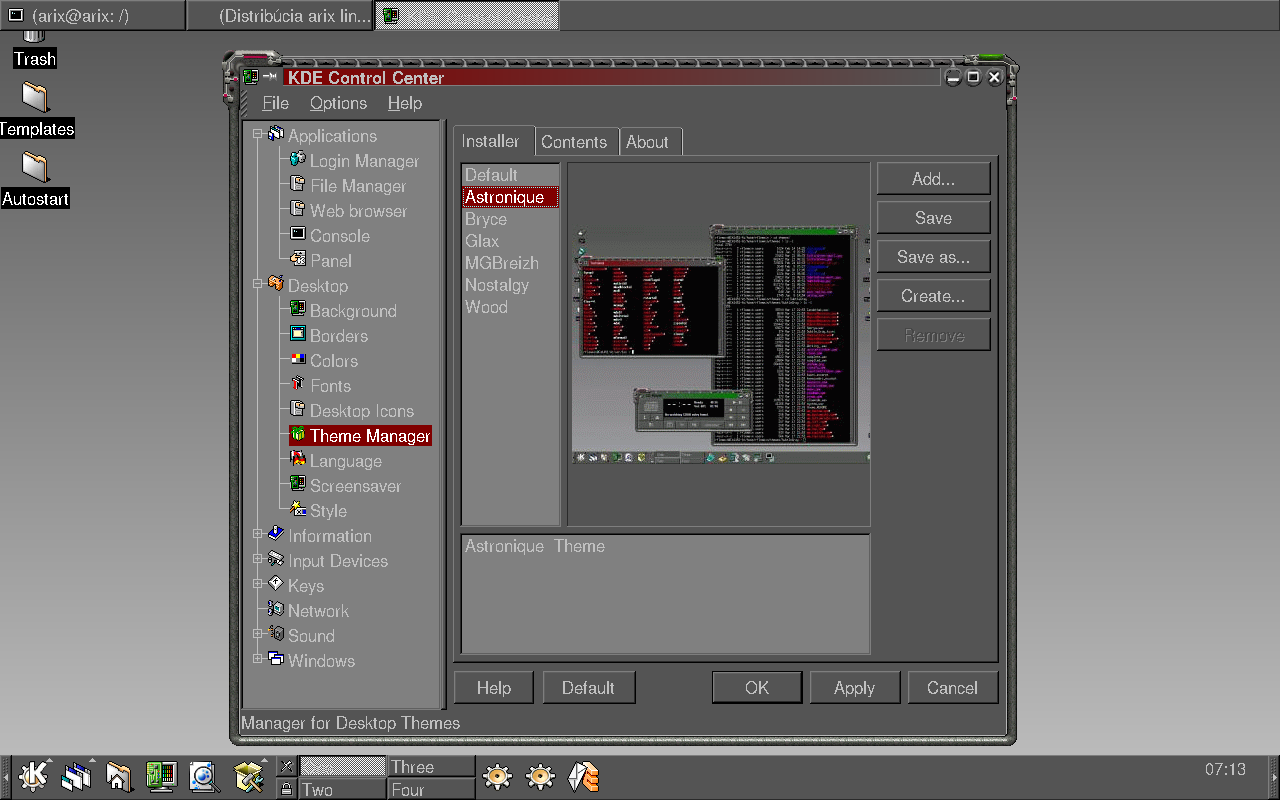This screenshot has height=800, width=1280.
Task: Click the Default button at bottom
Action: tap(588, 688)
